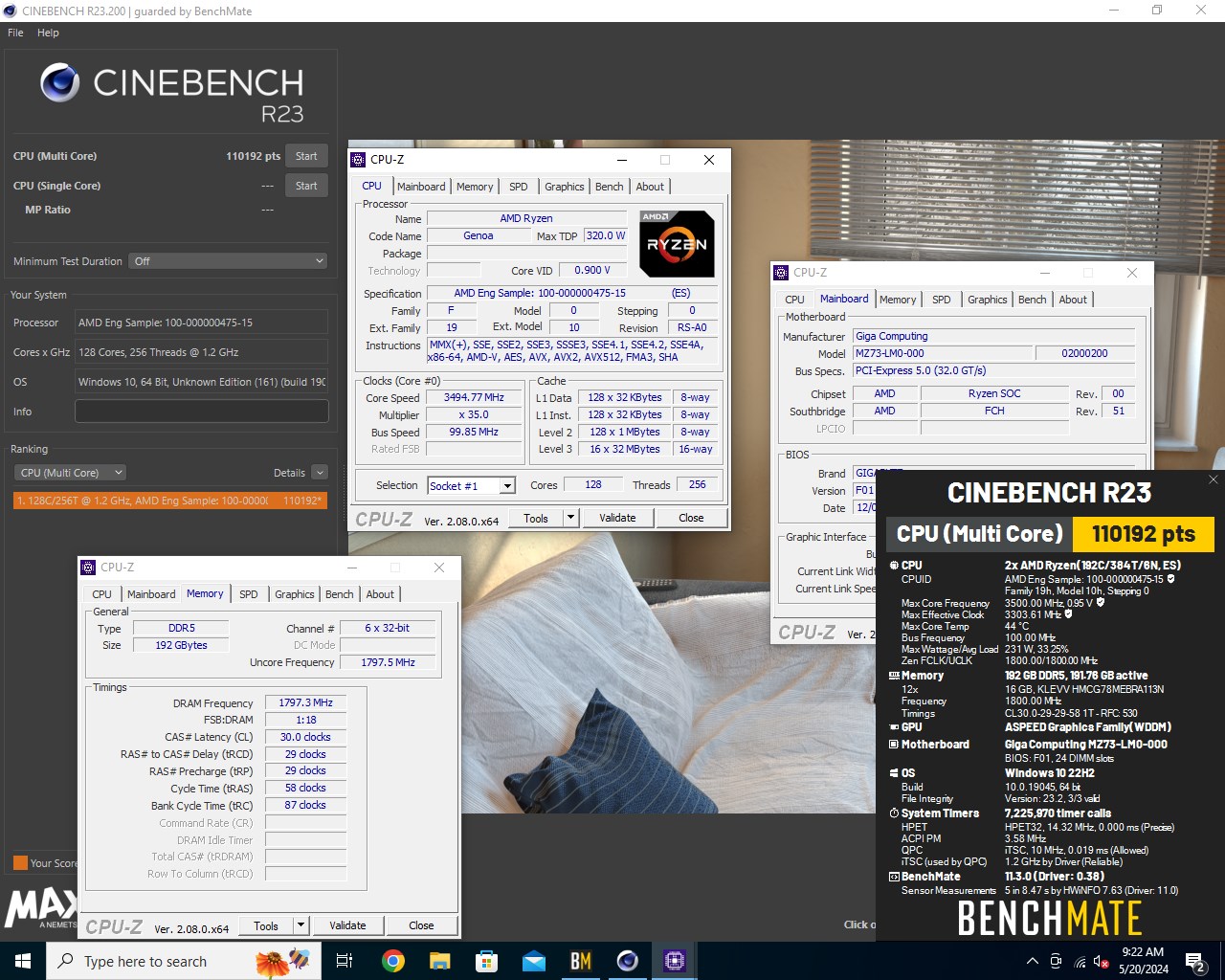Switch to Bench tab in the top CPU-Z window
1225x980 pixels.
point(609,187)
